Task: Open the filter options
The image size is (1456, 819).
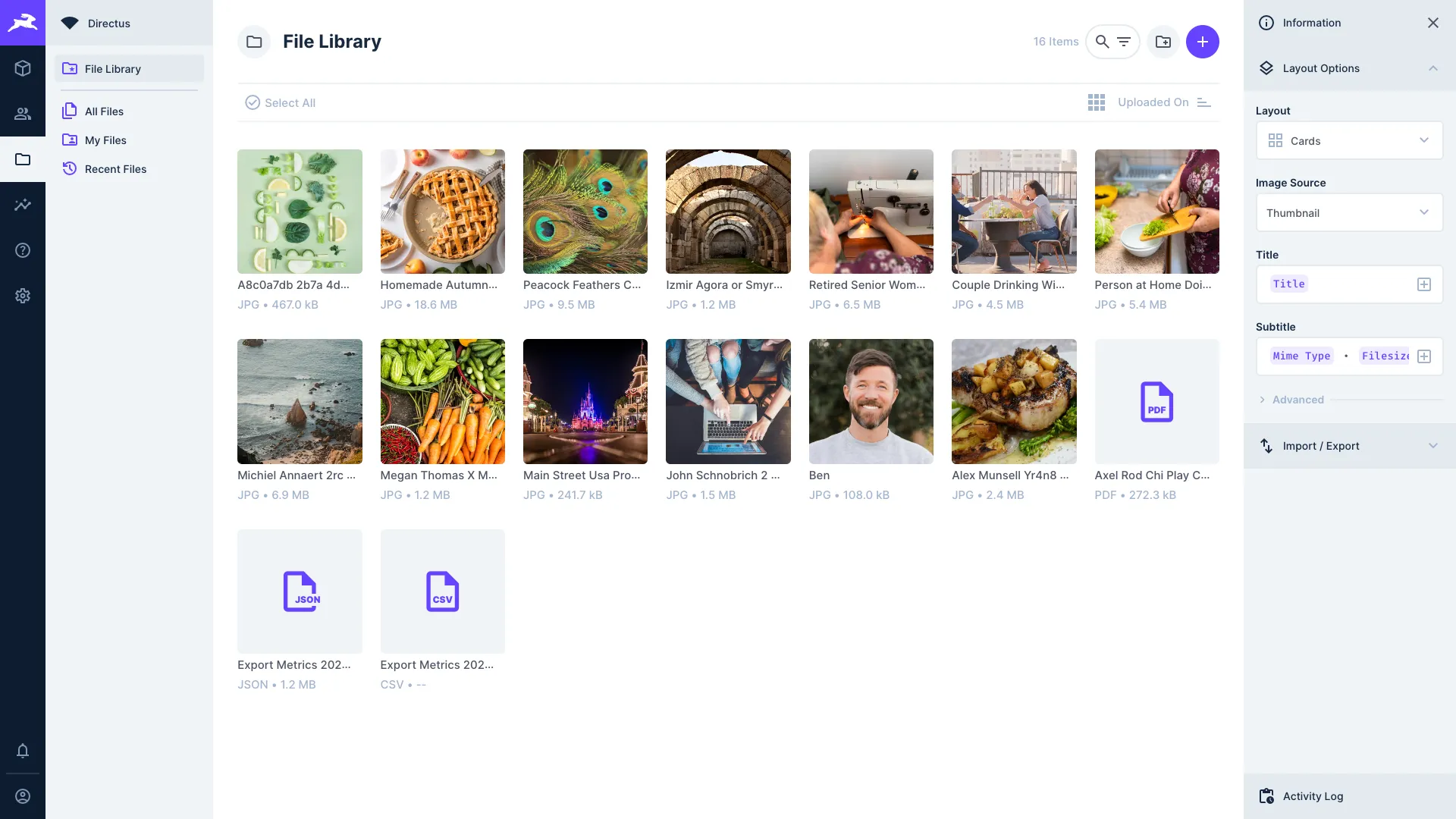Action: coord(1123,42)
